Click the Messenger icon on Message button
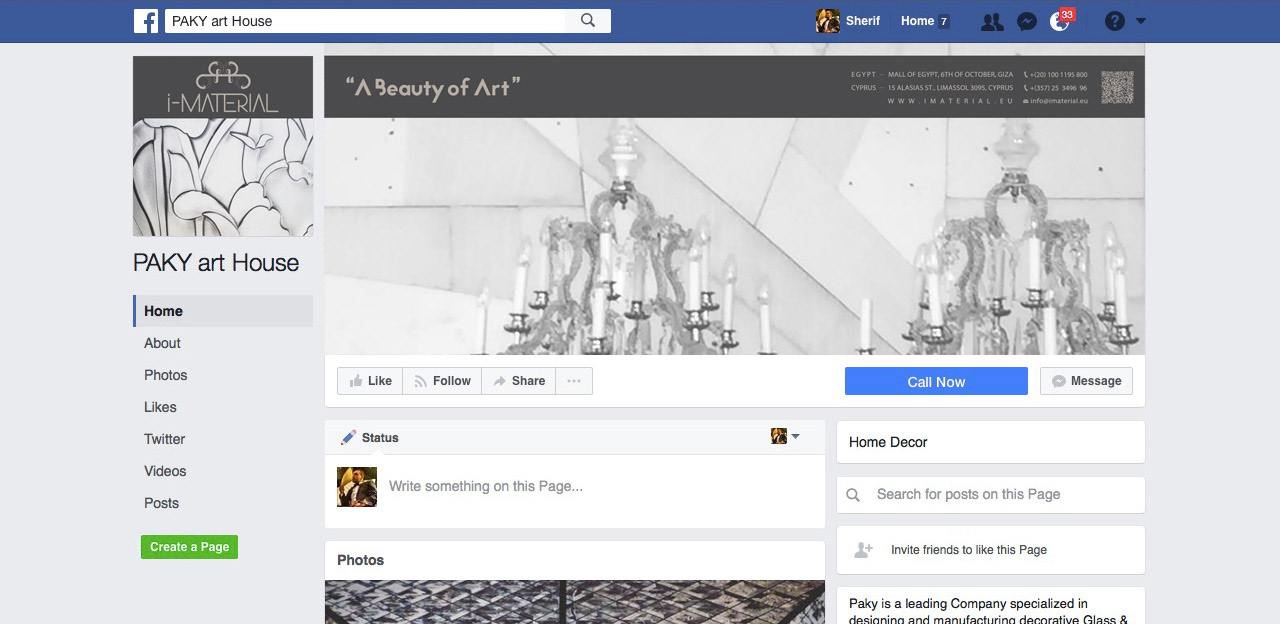 tap(1059, 381)
